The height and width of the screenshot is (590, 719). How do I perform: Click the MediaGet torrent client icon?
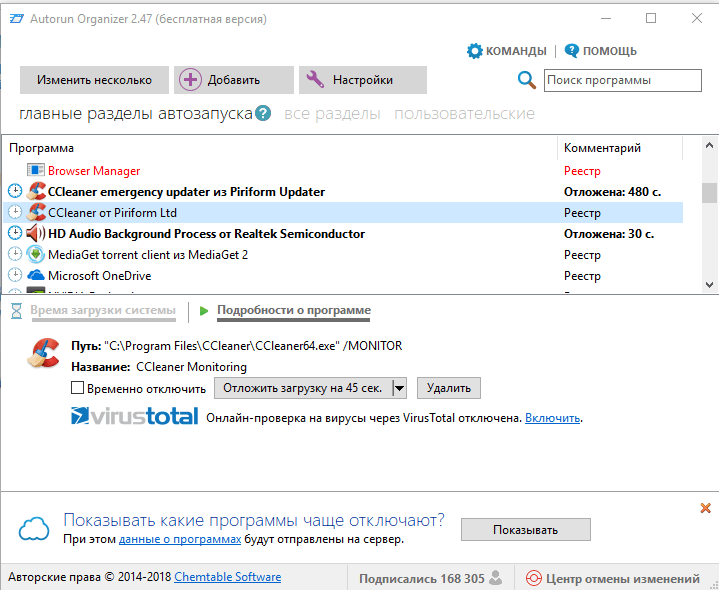(36, 254)
